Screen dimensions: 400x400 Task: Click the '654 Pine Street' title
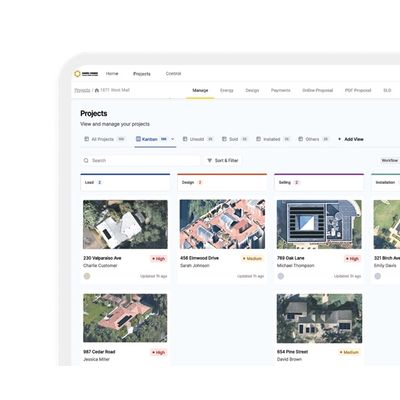pyautogui.click(x=293, y=352)
